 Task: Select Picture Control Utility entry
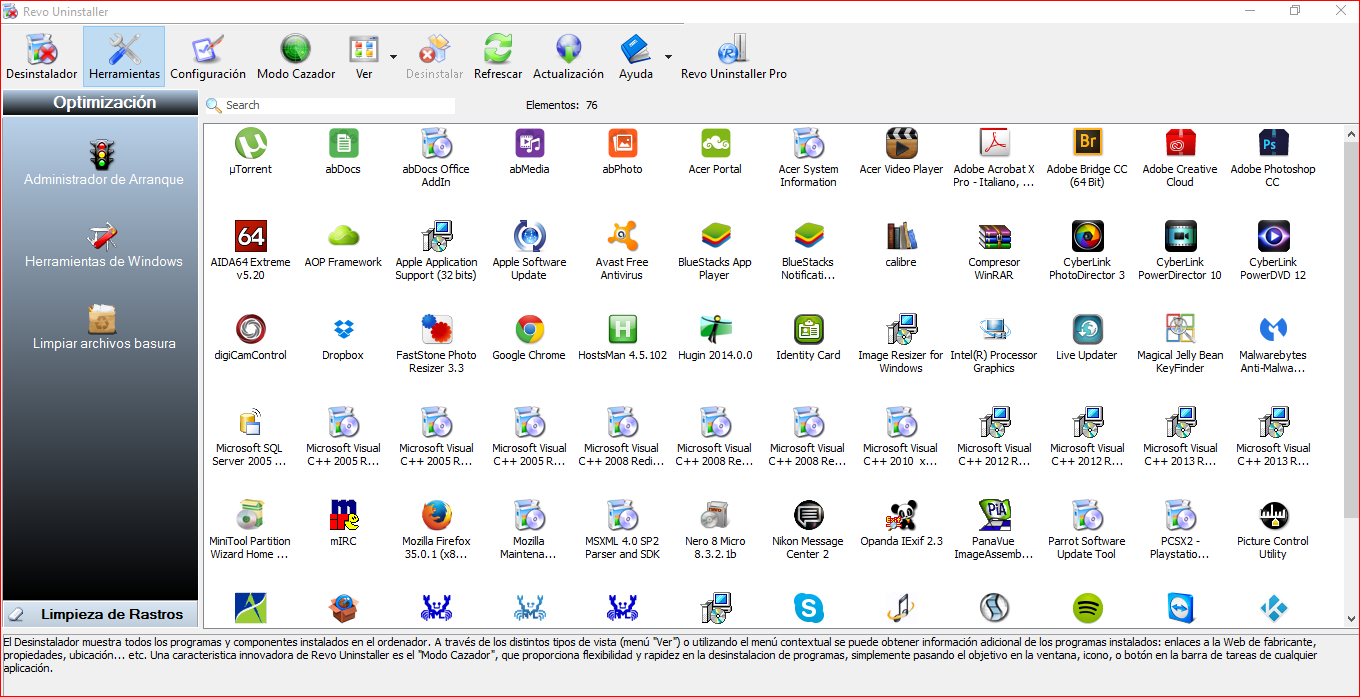pyautogui.click(x=1273, y=530)
